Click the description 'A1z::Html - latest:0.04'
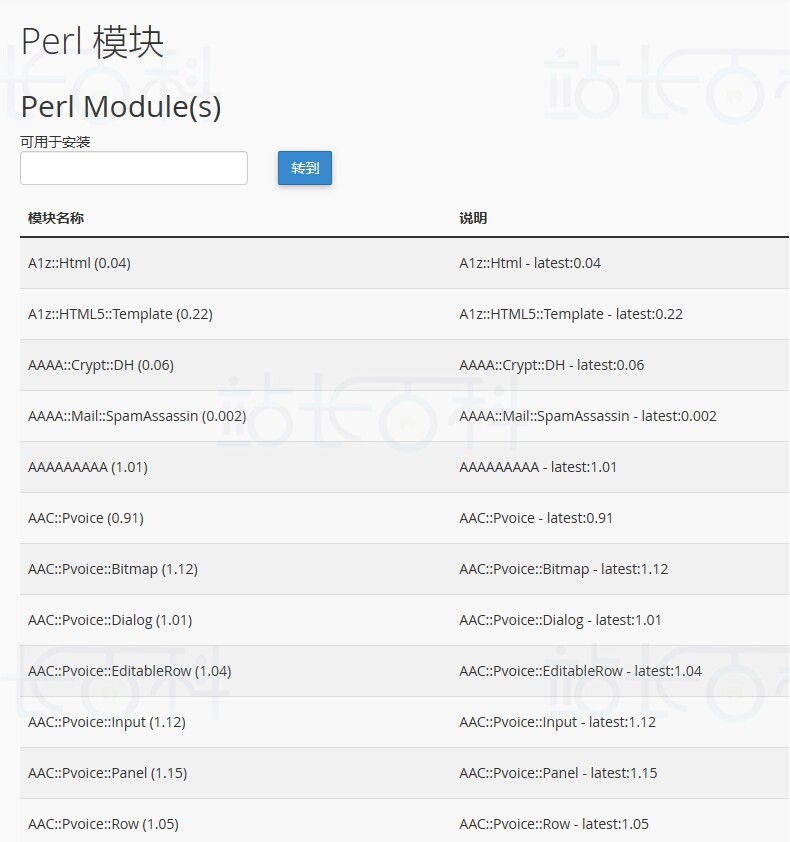Viewport: 790px width, 842px height. [x=530, y=263]
